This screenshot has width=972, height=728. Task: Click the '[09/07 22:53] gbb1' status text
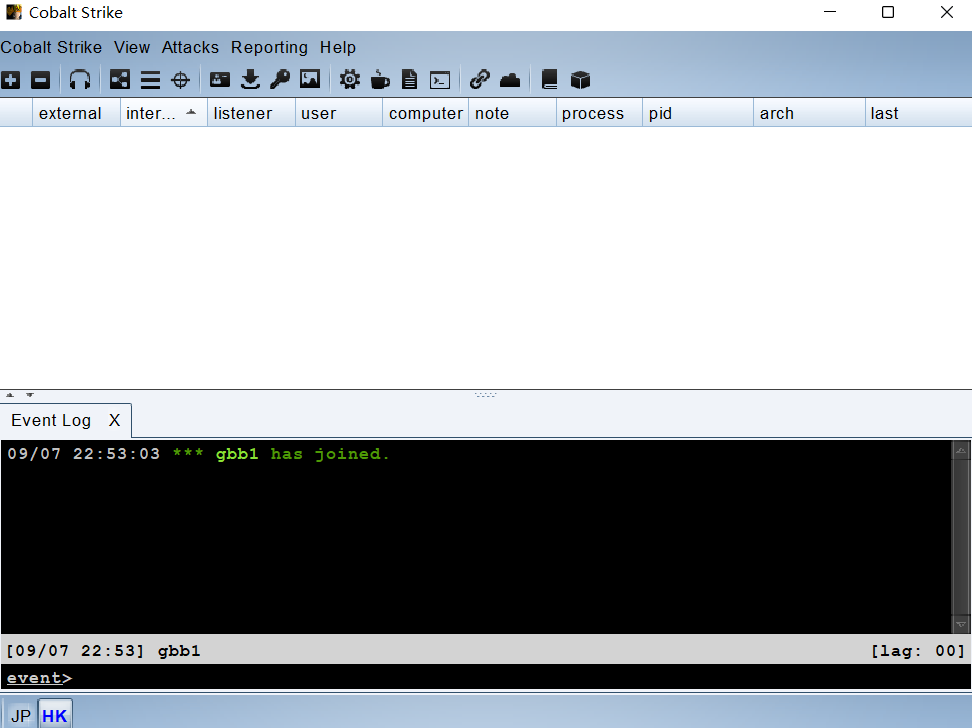[103, 650]
